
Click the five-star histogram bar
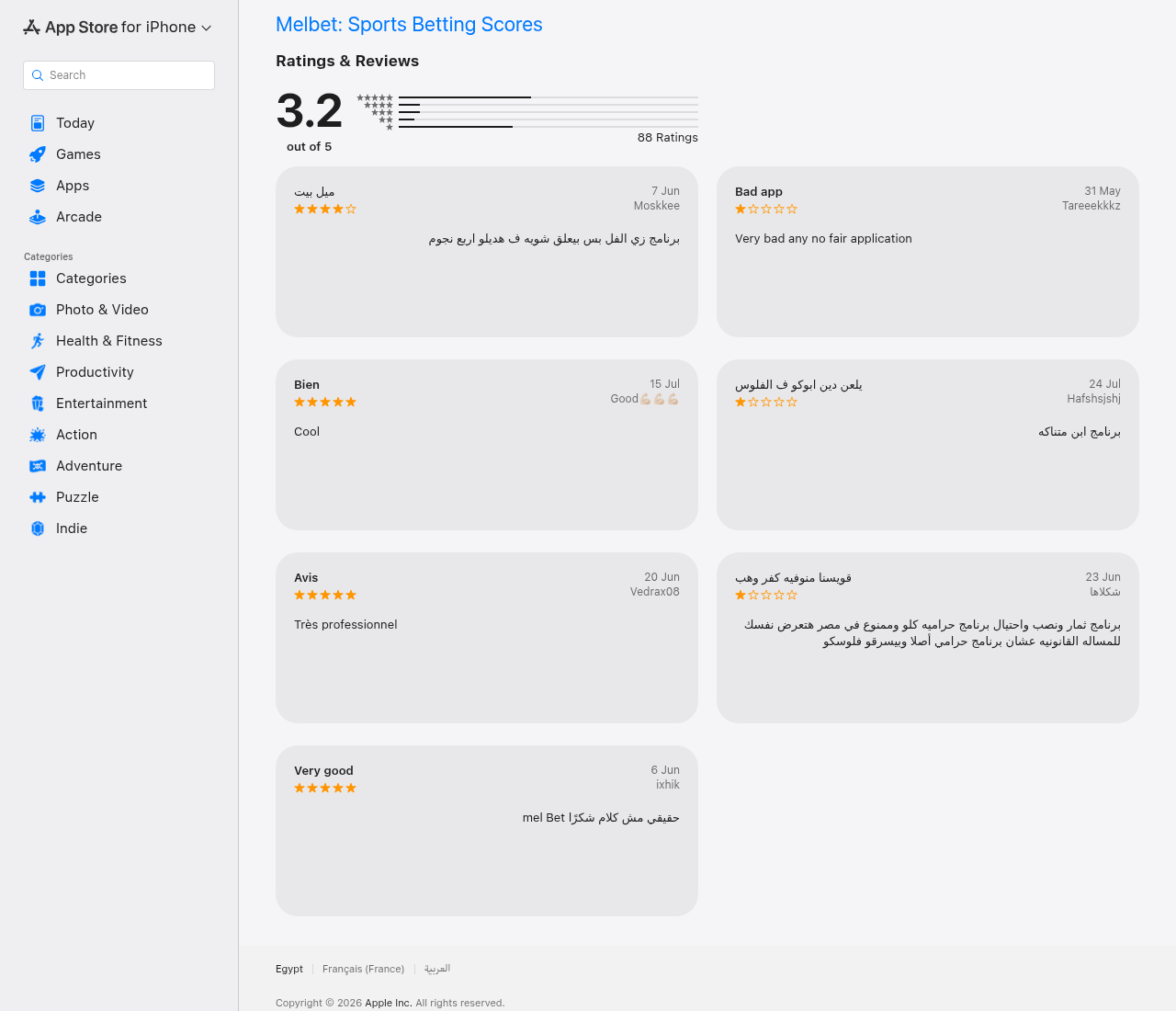[548, 97]
